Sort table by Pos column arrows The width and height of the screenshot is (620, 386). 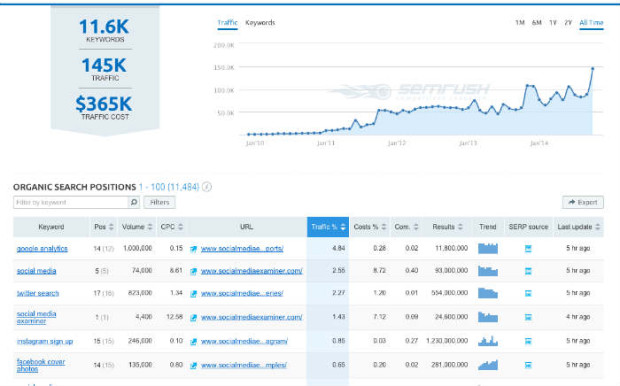(x=111, y=227)
